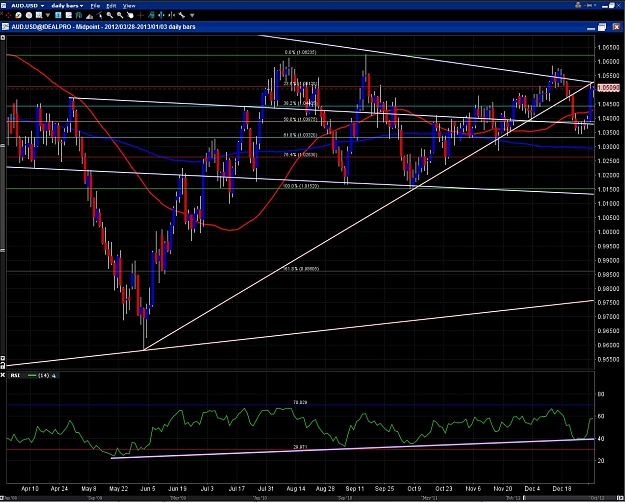Viewport: 625px width, 503px height.
Task: Minimize the inner chart window
Action: 591,29
